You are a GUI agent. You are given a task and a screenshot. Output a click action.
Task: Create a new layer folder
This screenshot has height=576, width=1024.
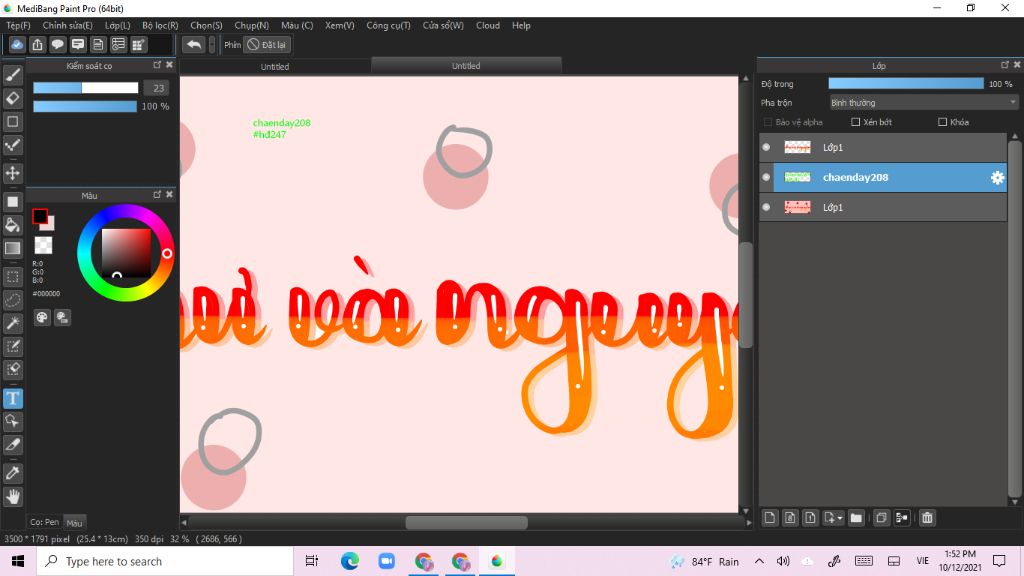856,518
